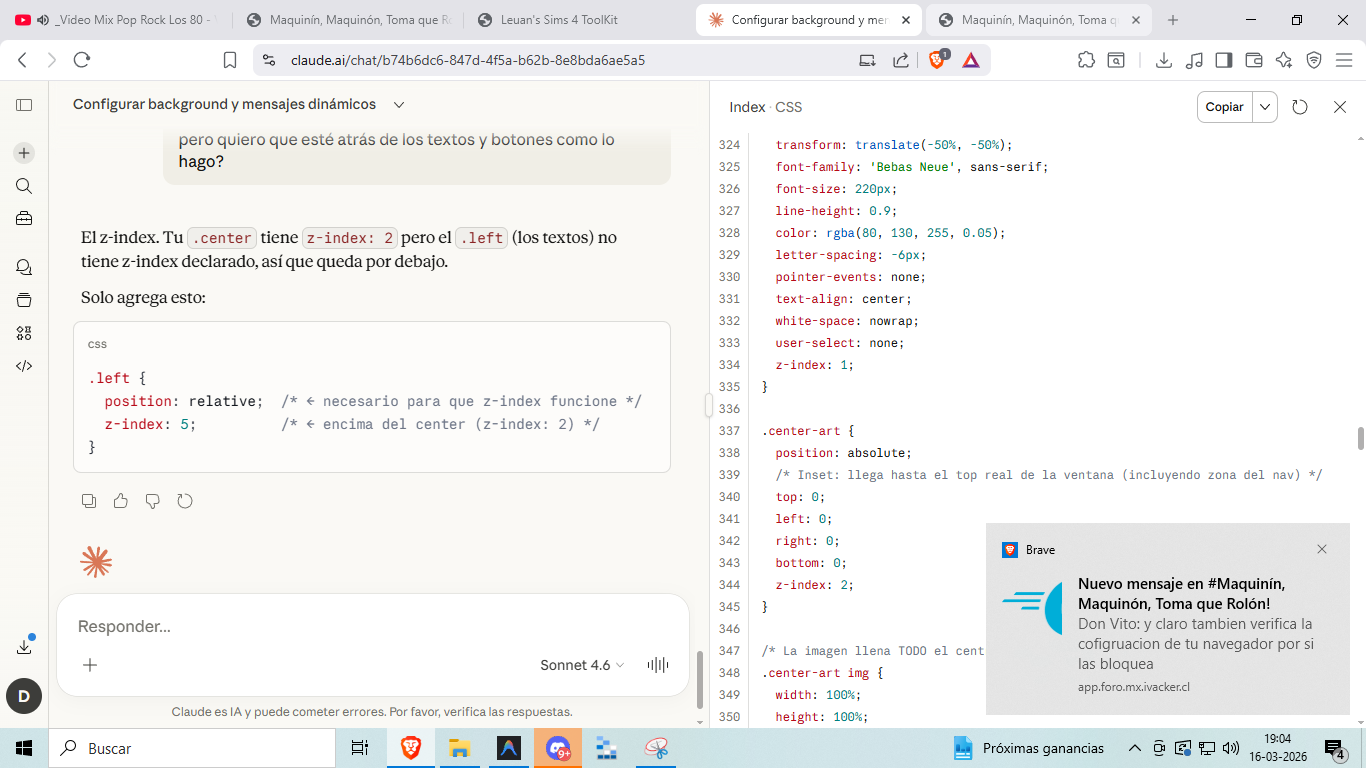Close the Index CSS artifact panel
Viewport: 1366px width, 768px height.
[x=1340, y=107]
